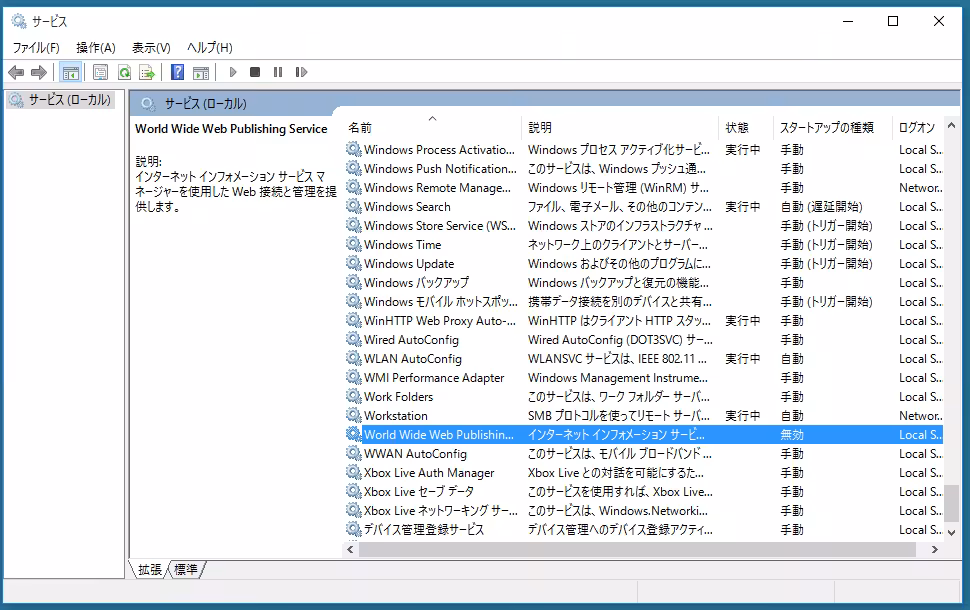Viewport: 970px width, 610px height.
Task: Click the Start Service play icon
Action: [x=233, y=72]
